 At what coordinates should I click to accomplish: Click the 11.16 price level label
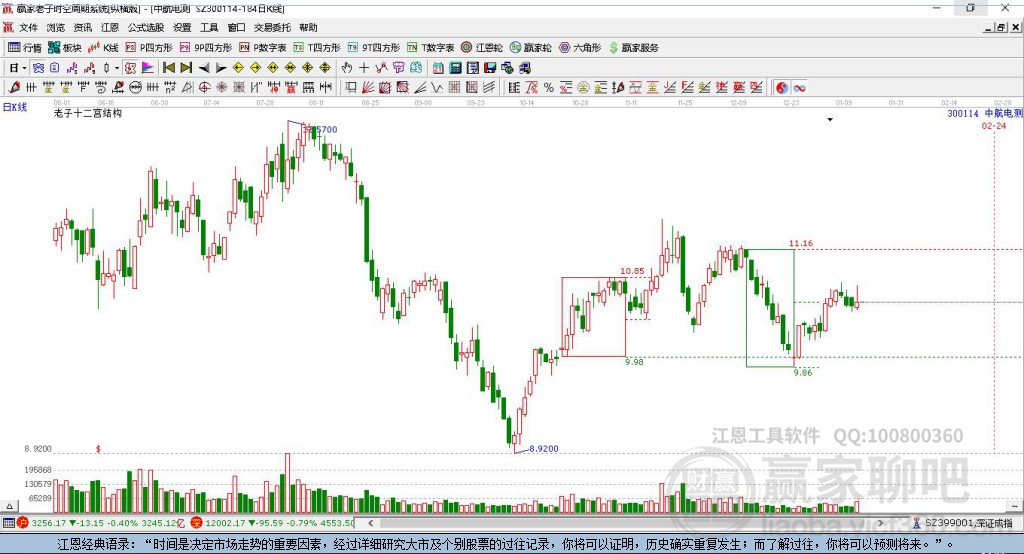point(801,243)
